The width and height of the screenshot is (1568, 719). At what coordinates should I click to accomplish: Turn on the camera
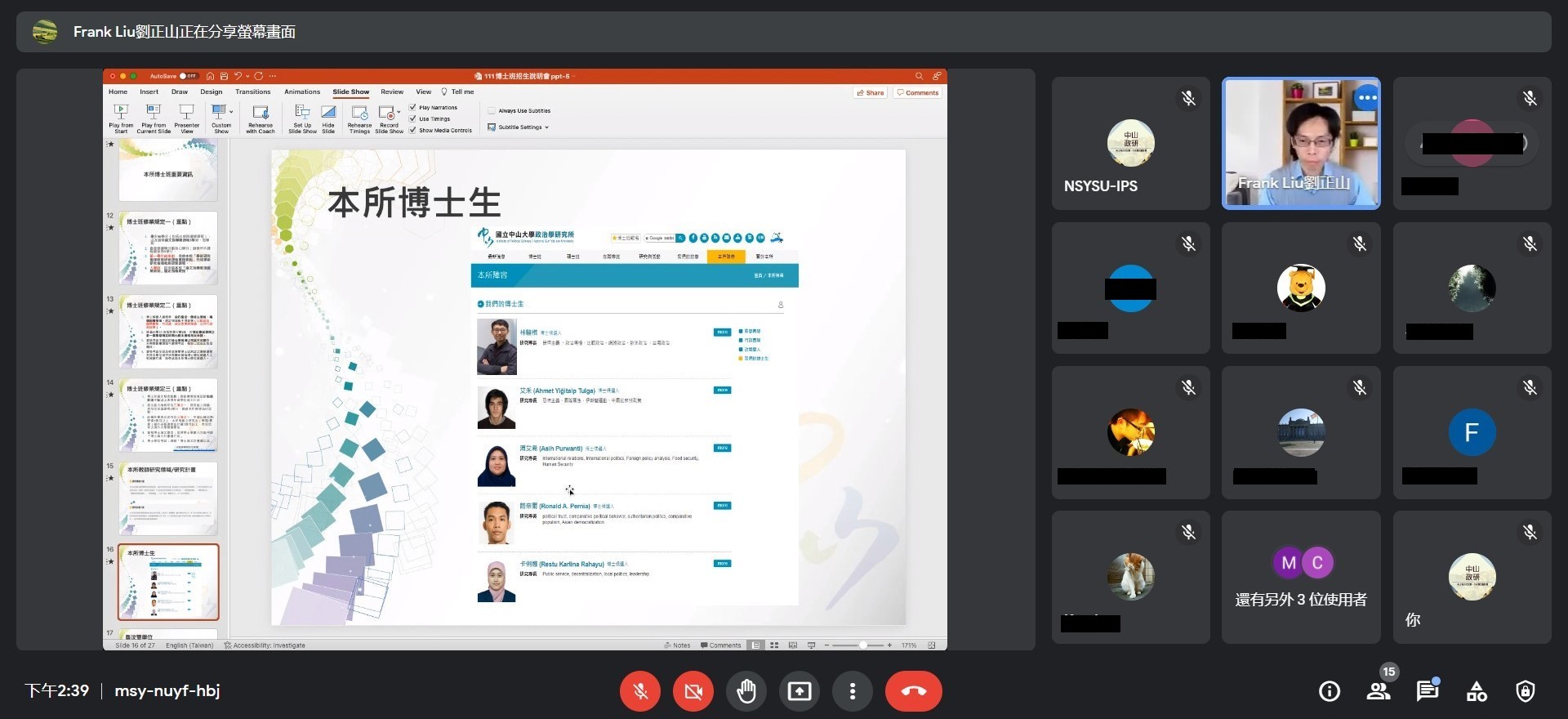[x=693, y=691]
